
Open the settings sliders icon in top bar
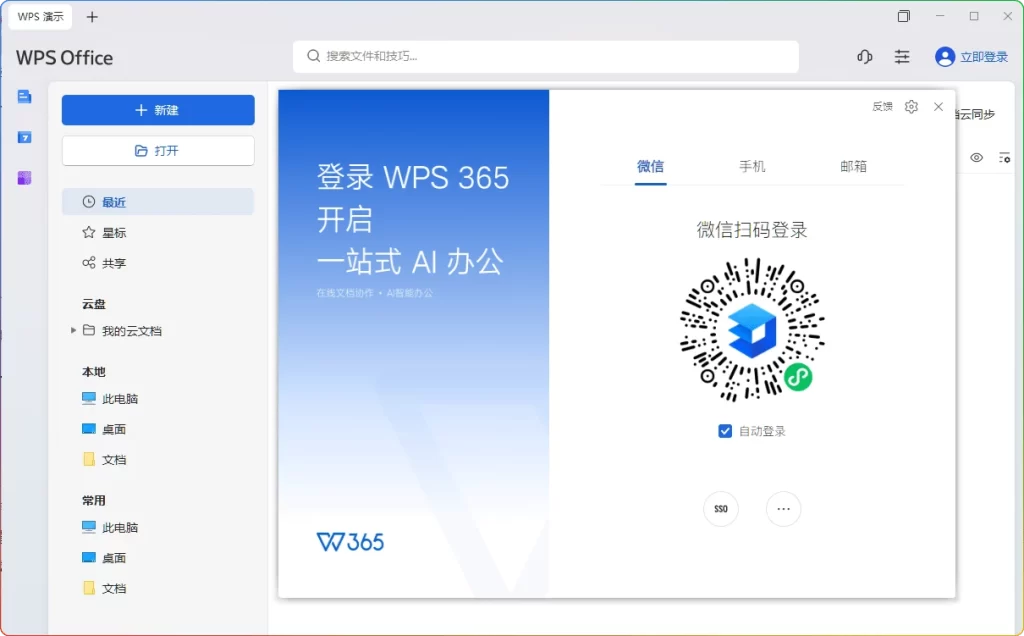tap(902, 57)
